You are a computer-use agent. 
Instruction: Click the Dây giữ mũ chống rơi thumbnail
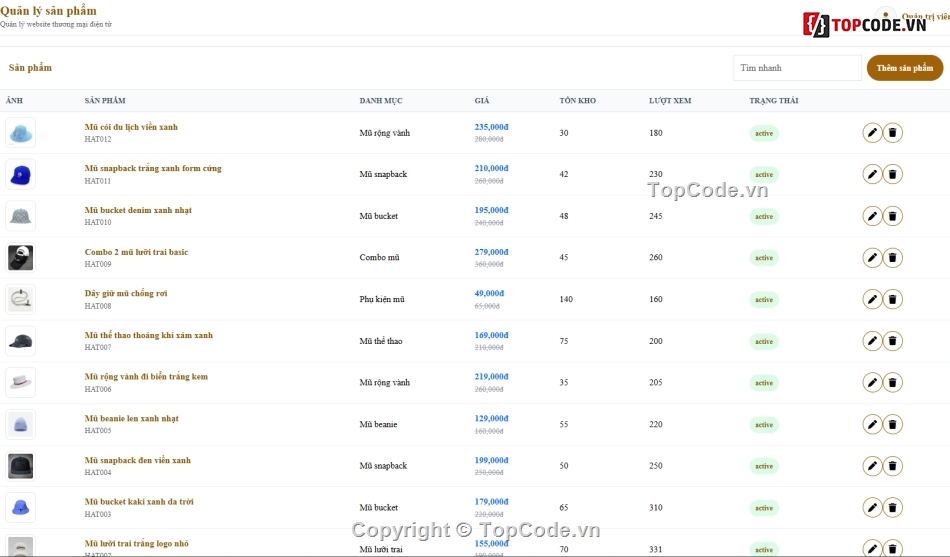coord(21,299)
